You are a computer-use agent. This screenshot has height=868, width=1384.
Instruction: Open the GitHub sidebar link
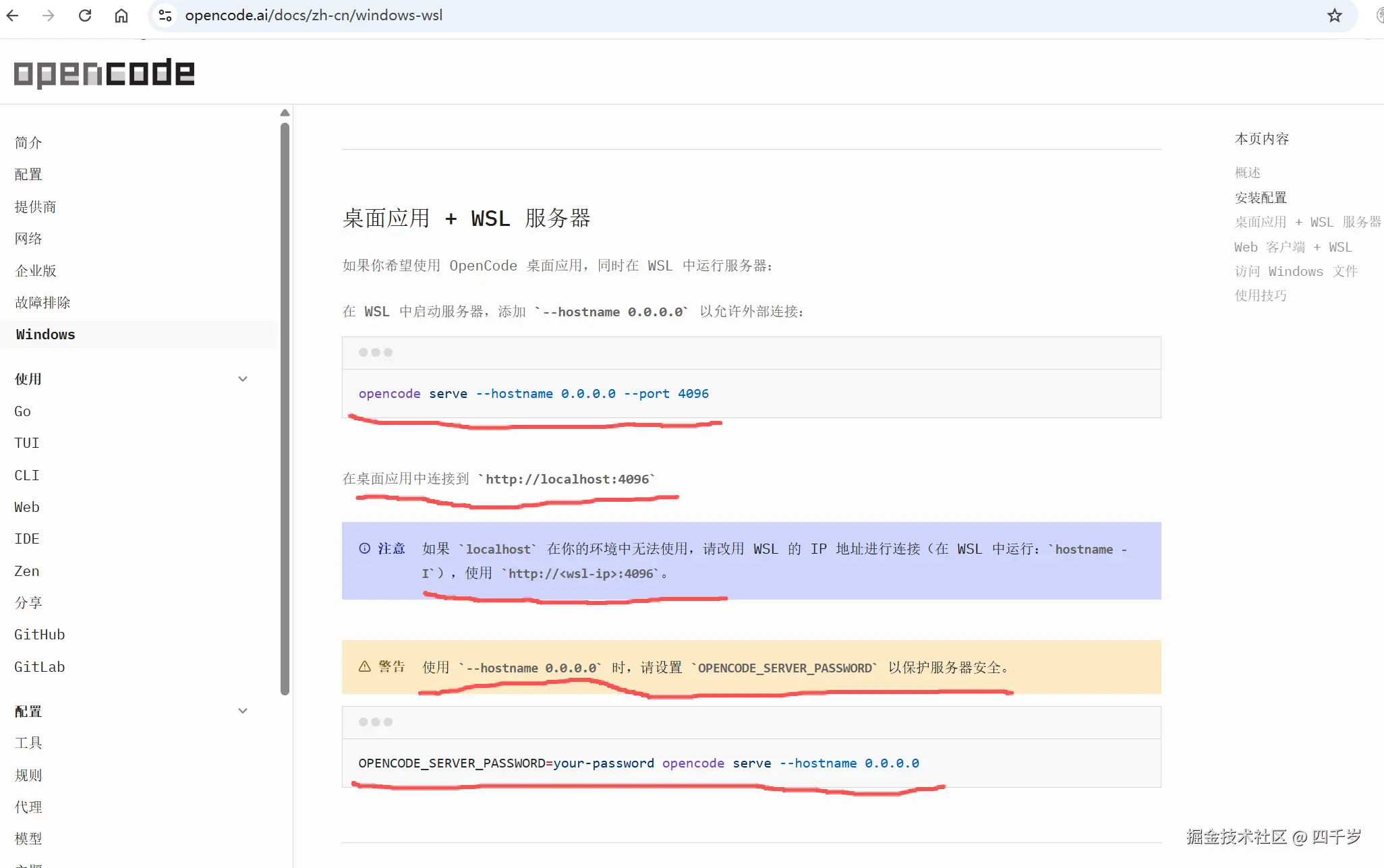click(x=39, y=634)
